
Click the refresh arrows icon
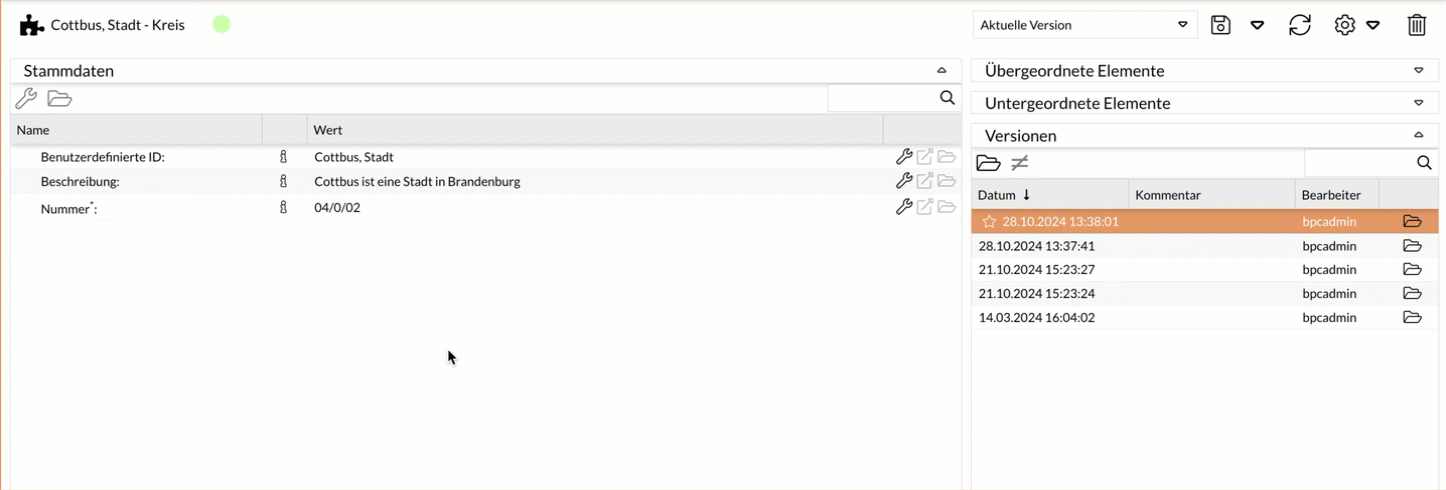(1299, 25)
